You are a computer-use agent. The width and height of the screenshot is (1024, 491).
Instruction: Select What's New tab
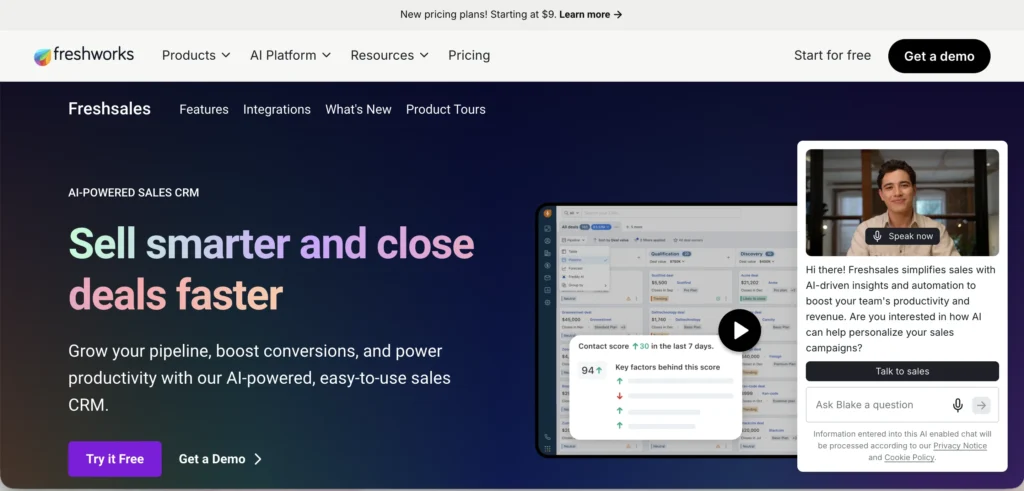[x=359, y=110]
